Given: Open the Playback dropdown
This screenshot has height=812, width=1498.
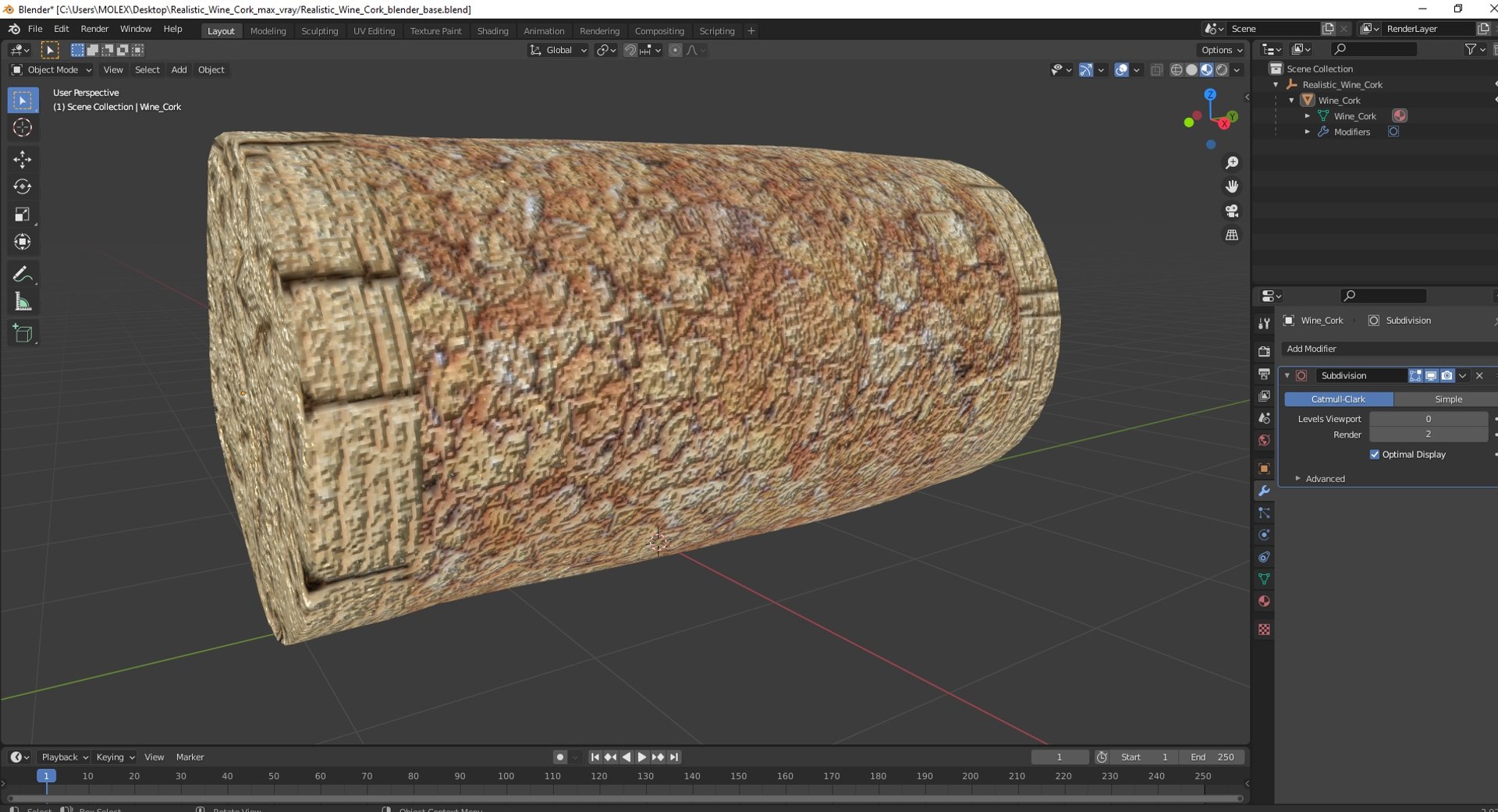Looking at the screenshot, I should point(65,757).
